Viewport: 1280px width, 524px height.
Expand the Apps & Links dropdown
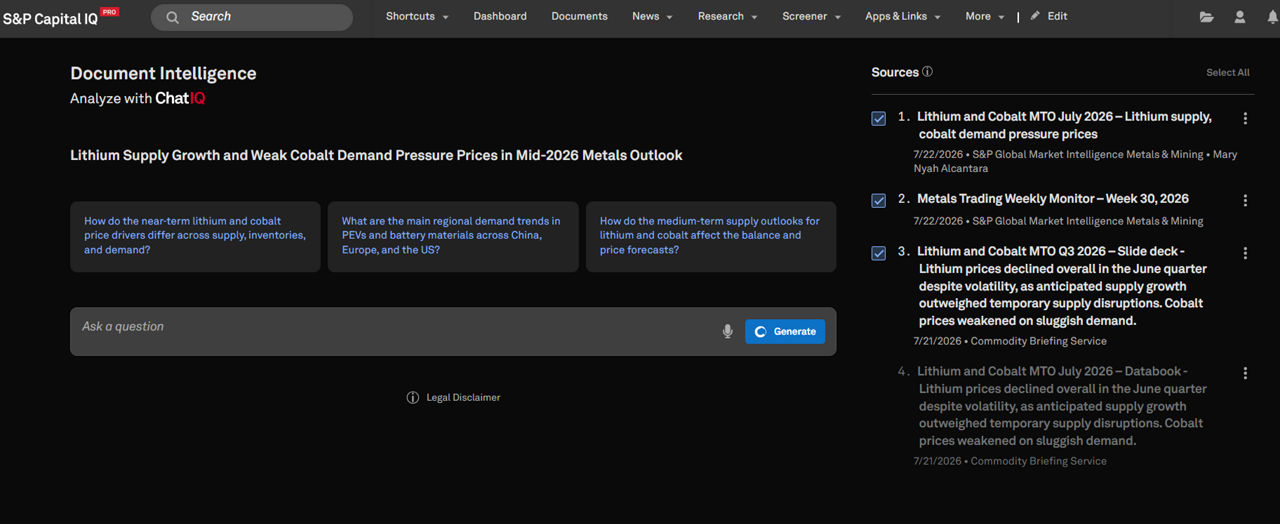click(903, 16)
